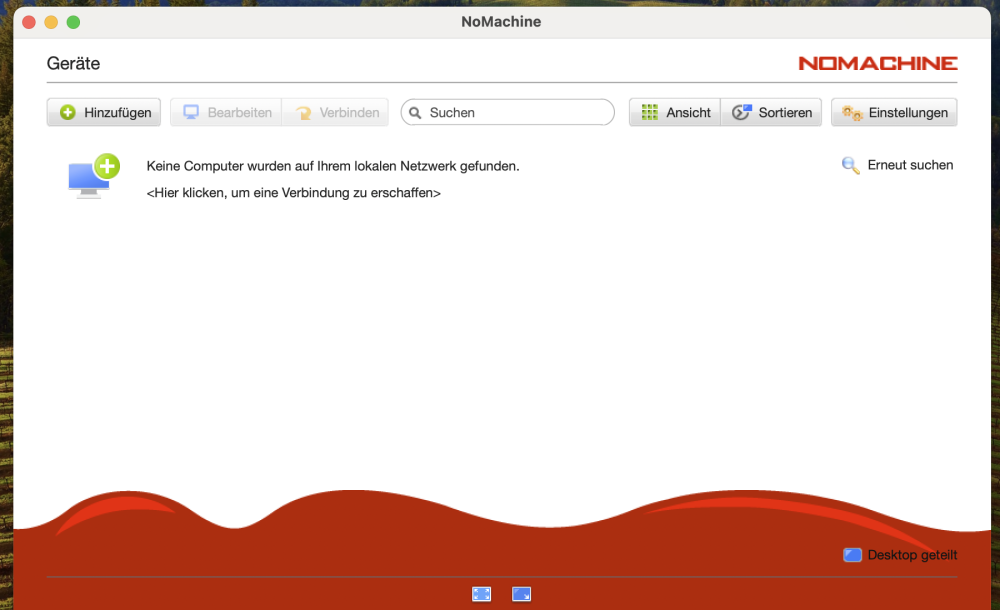
Task: Click the NoMachine logo
Action: tap(878, 63)
